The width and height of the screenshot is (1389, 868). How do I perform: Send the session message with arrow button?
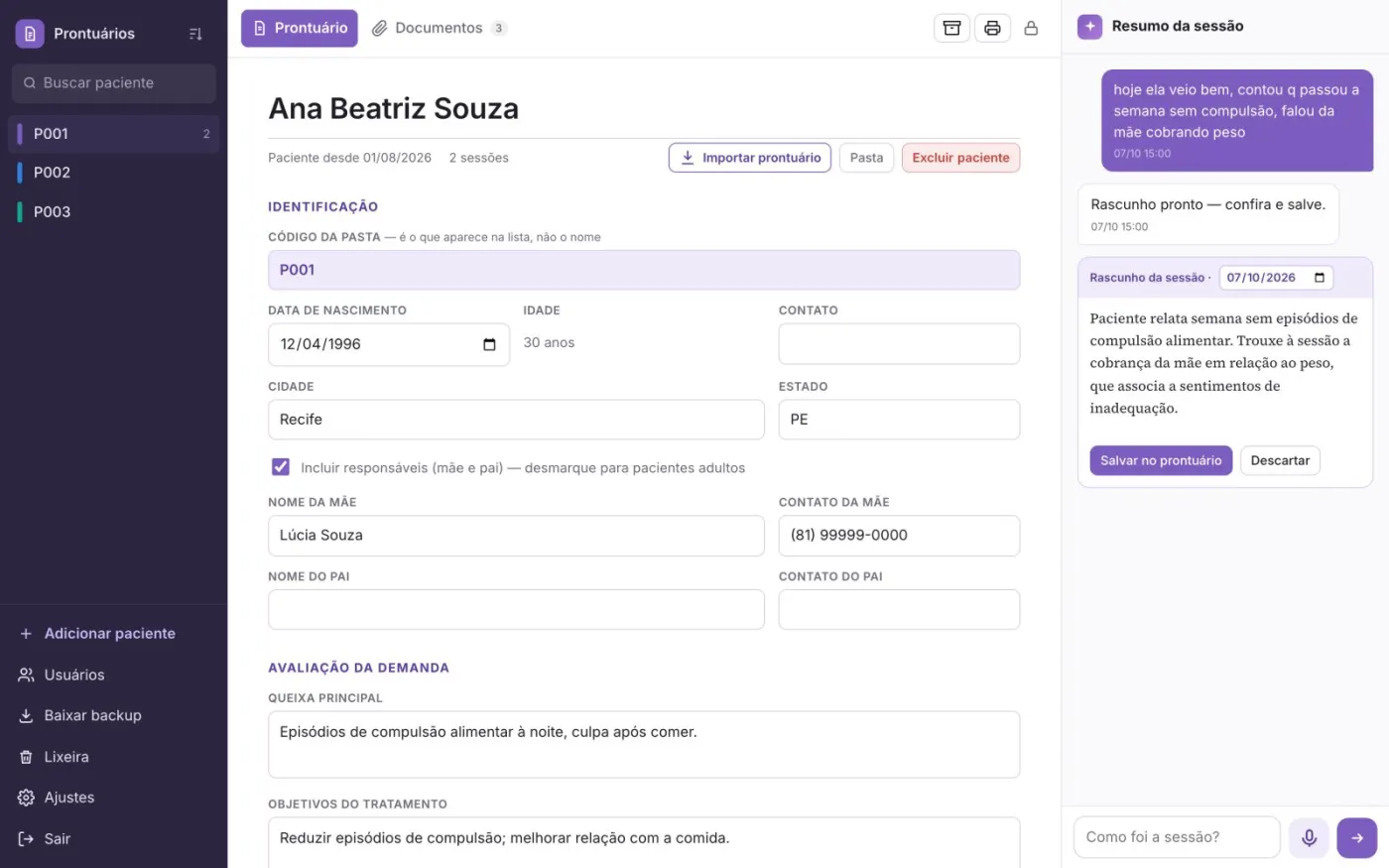1356,837
